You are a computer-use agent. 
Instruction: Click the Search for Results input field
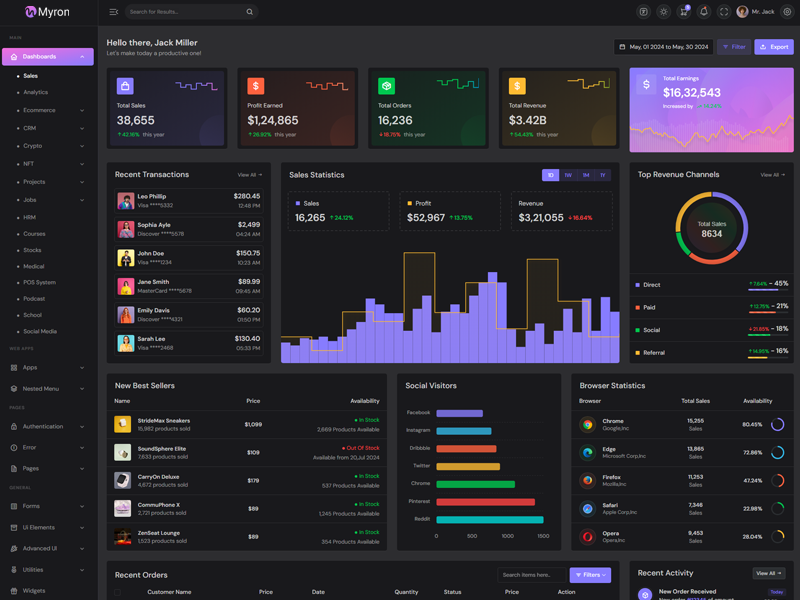[x=185, y=12]
